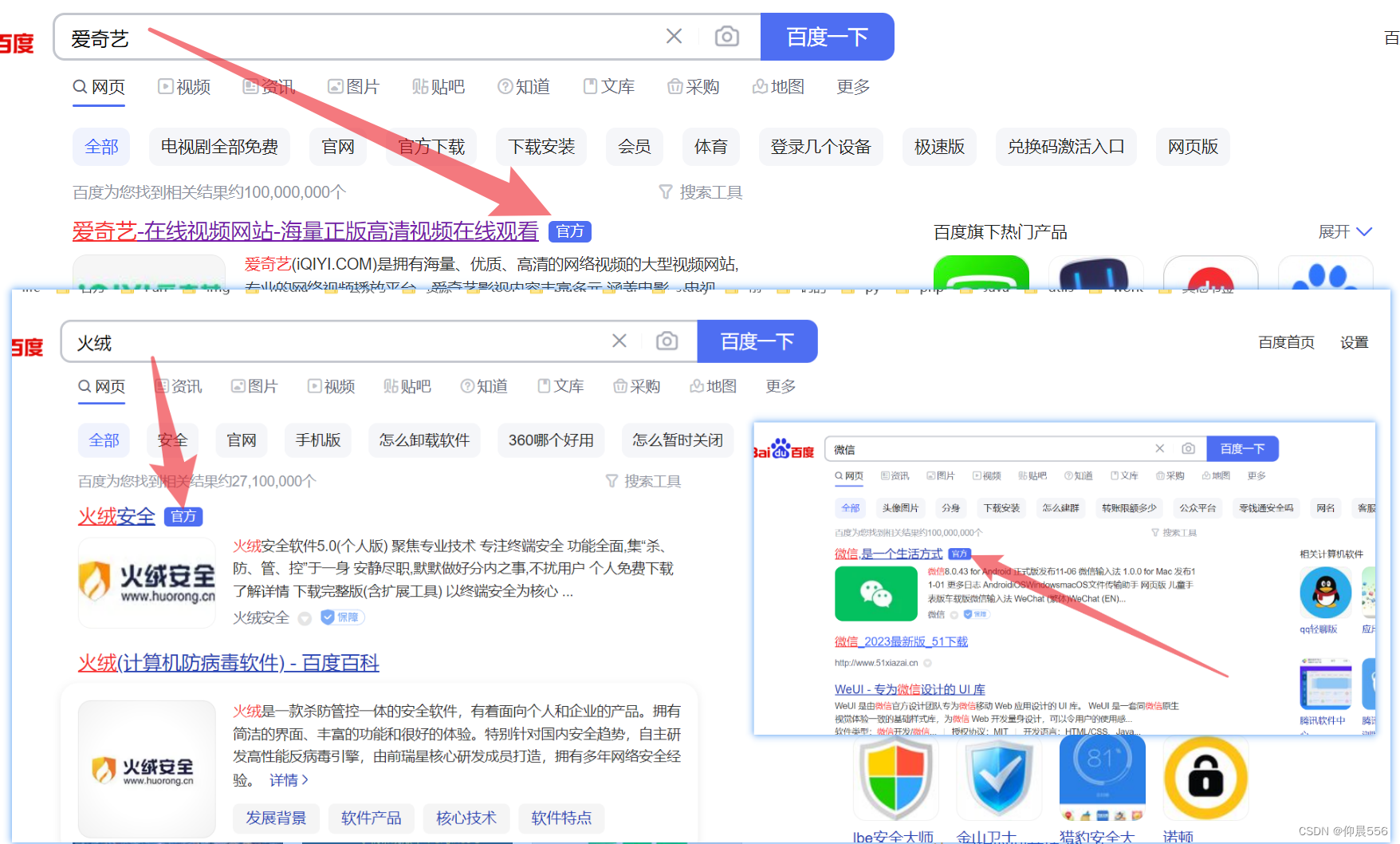Image resolution: width=1400 pixels, height=844 pixels.
Task: Open 文库 tab in 爱奇艺 results
Action: coord(608,86)
